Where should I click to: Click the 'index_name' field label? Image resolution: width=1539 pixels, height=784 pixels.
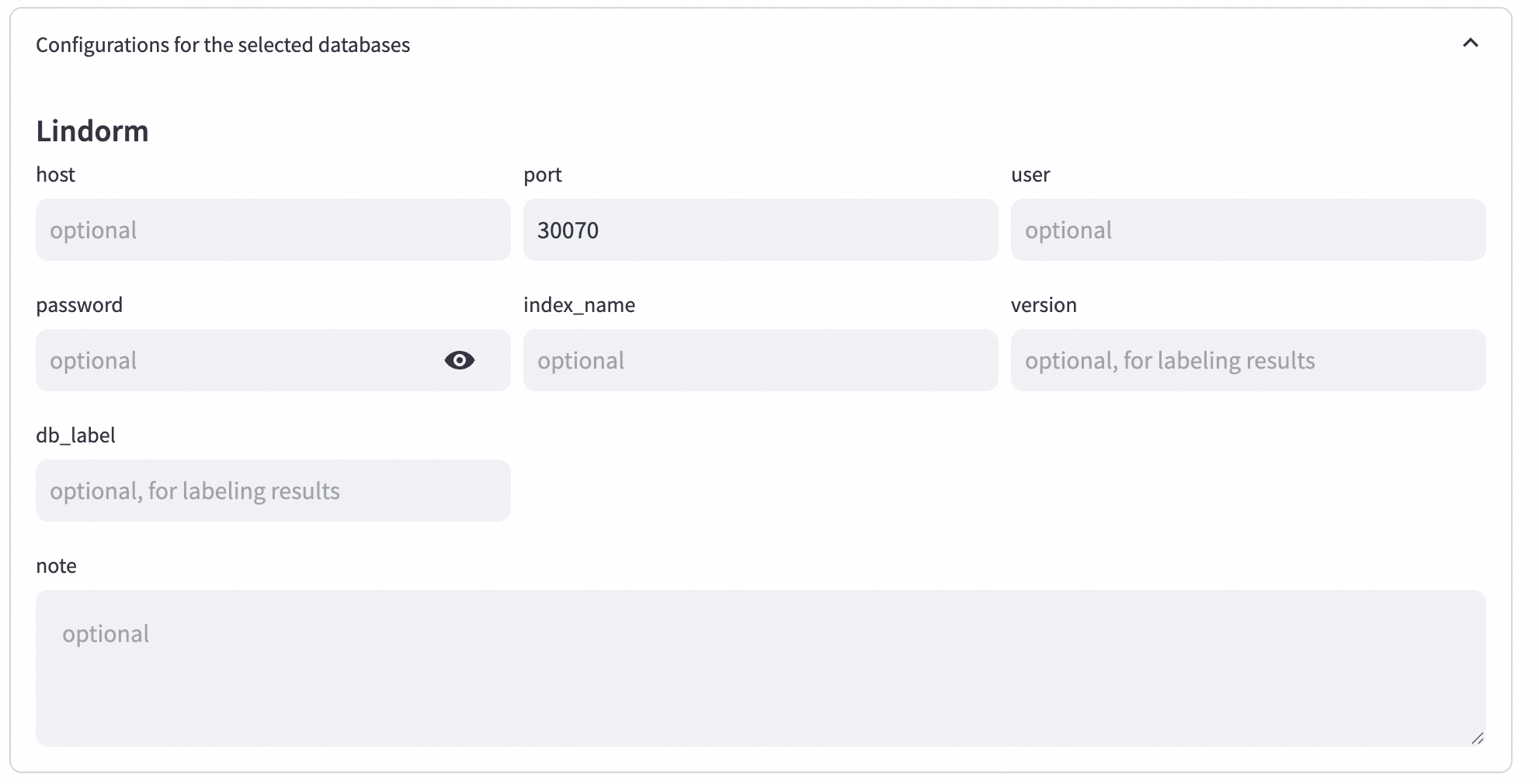(x=579, y=305)
